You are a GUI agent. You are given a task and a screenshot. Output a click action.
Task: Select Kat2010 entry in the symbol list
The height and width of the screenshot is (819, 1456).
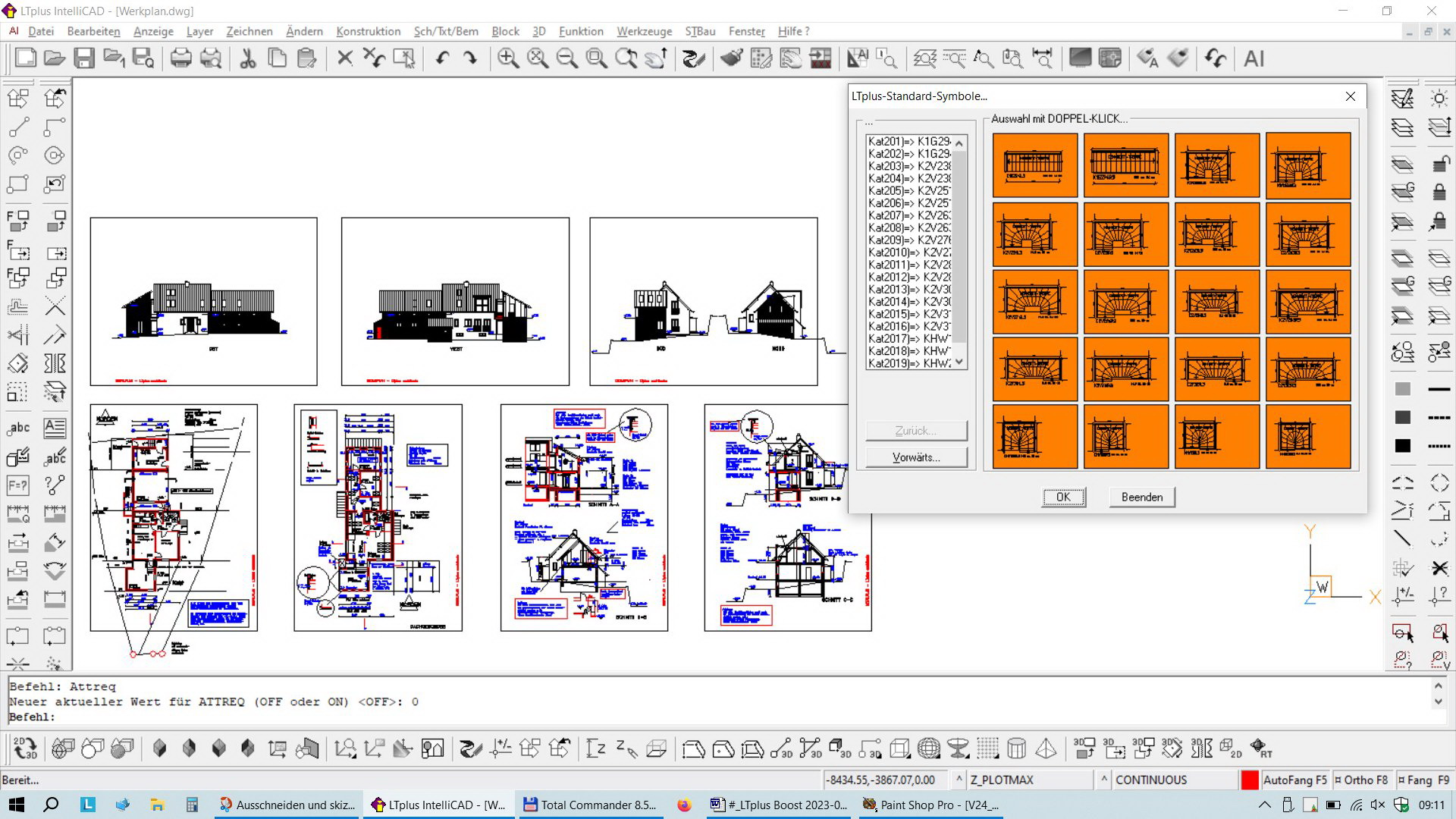click(x=909, y=253)
